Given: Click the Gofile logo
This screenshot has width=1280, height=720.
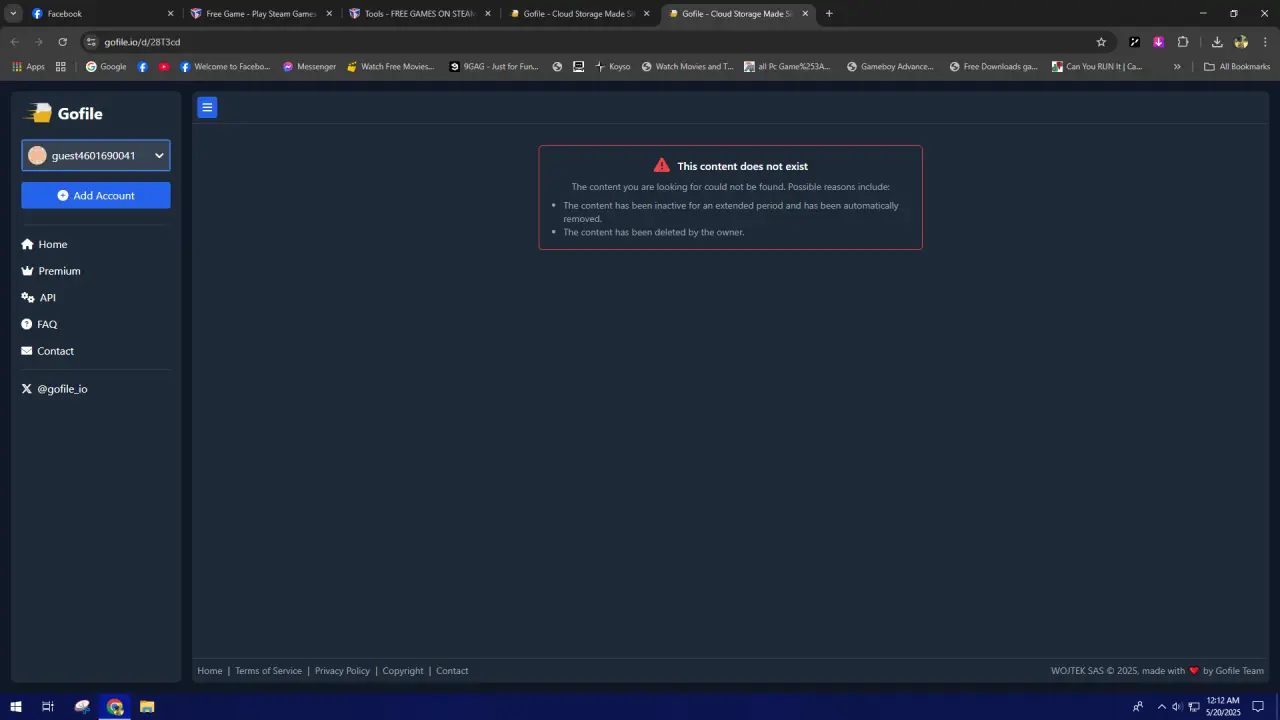Looking at the screenshot, I should 64,113.
